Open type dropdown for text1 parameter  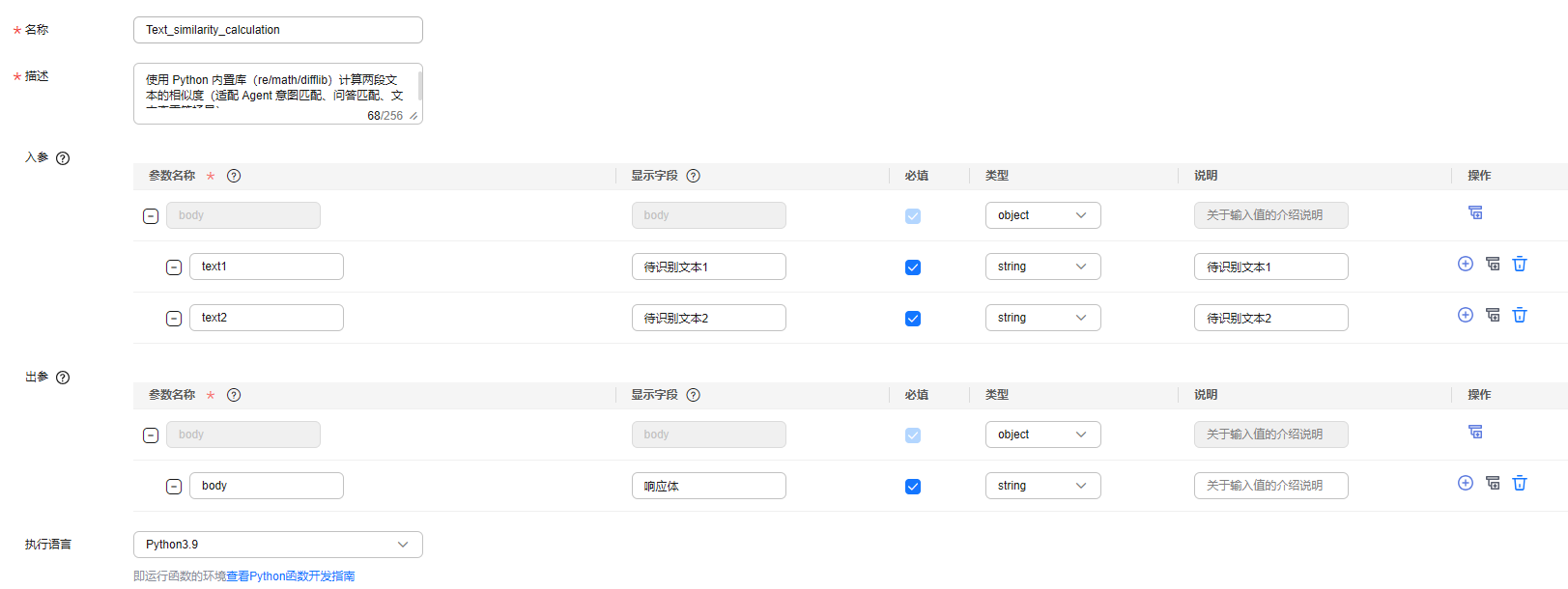click(1042, 266)
